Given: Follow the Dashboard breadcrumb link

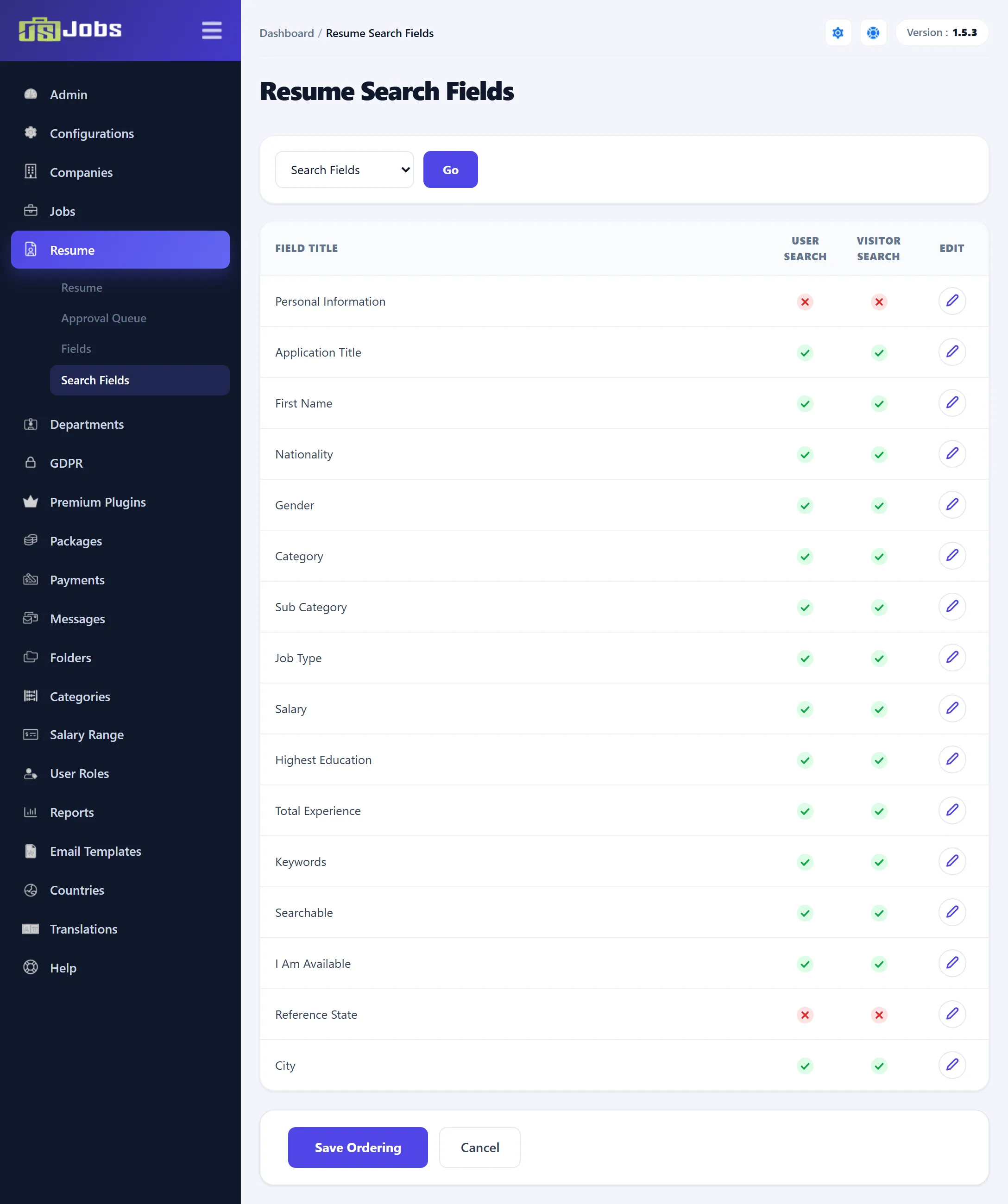Looking at the screenshot, I should (x=287, y=33).
